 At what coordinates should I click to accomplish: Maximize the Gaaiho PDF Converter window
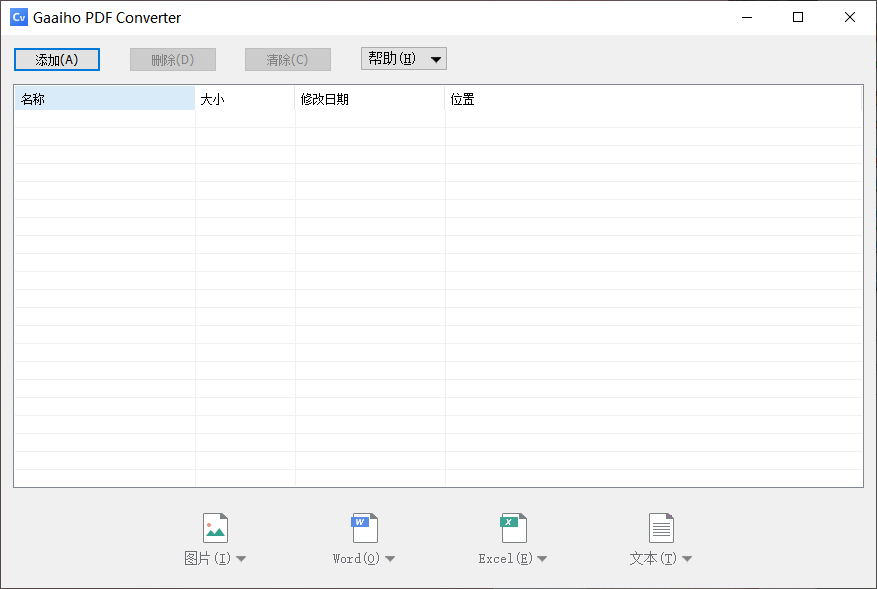tap(798, 17)
